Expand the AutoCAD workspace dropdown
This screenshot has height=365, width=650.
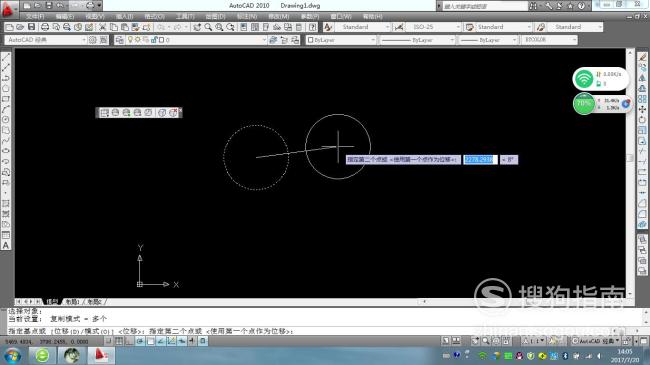pyautogui.click(x=46, y=40)
